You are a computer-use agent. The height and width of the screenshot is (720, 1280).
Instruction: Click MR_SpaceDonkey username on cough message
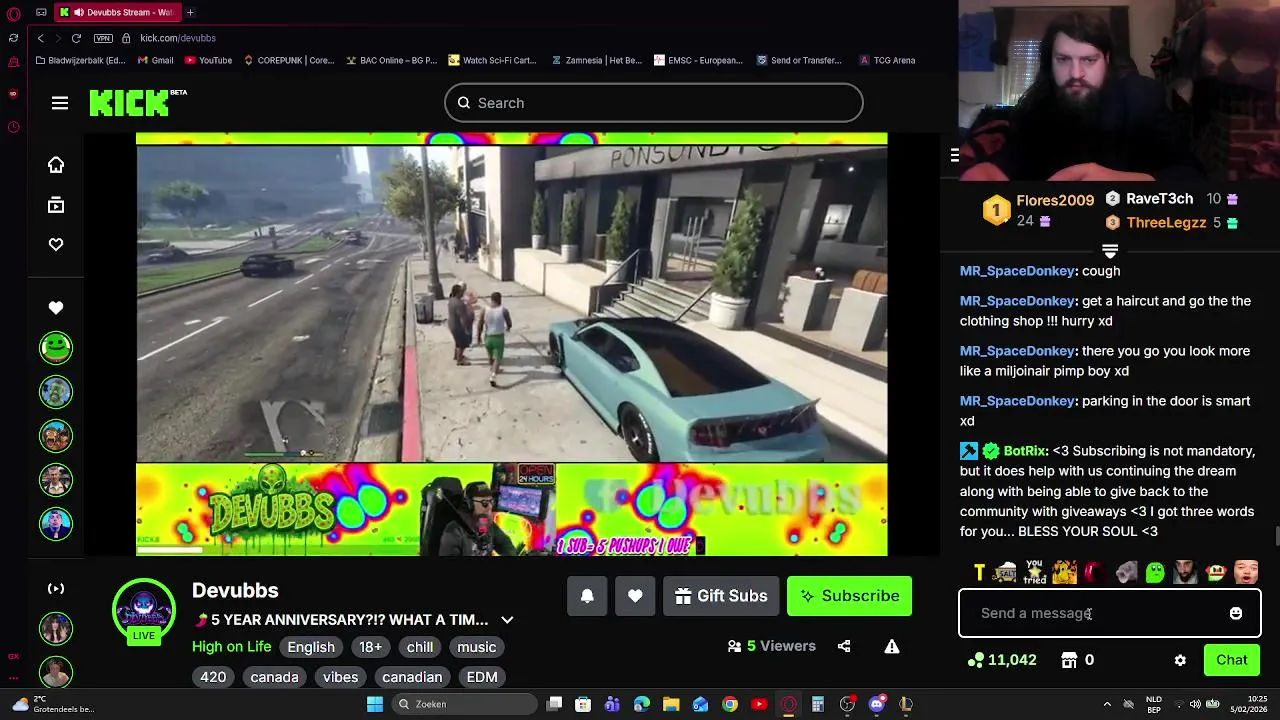click(x=1017, y=271)
